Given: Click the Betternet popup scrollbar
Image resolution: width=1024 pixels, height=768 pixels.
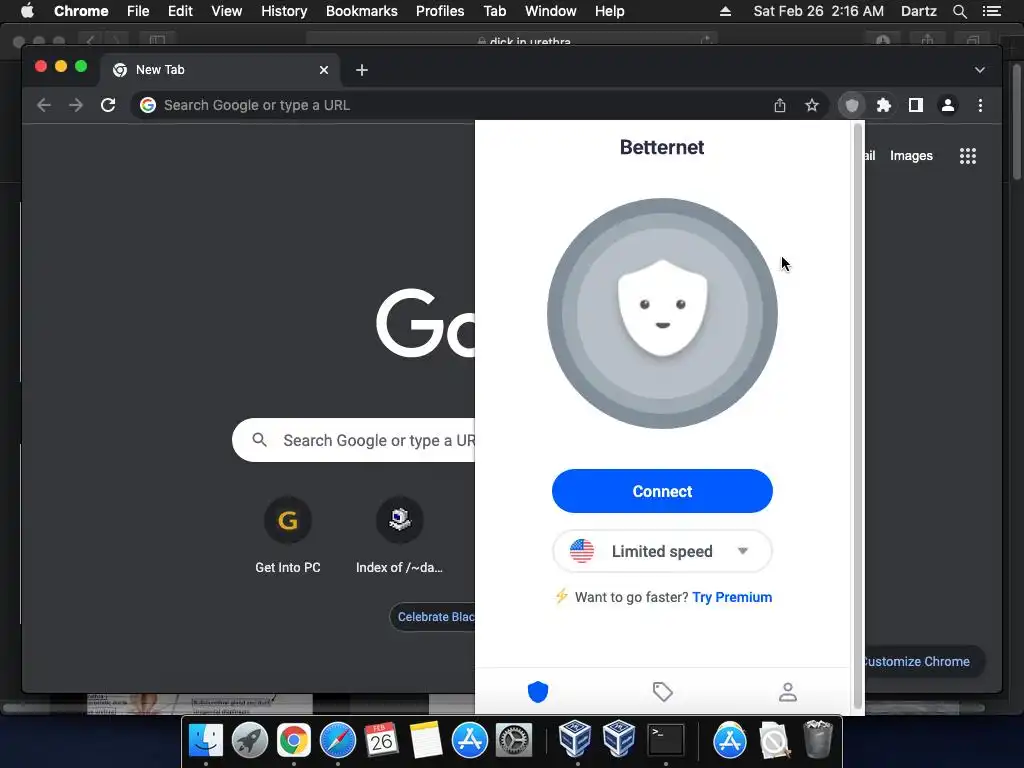Looking at the screenshot, I should [x=857, y=417].
